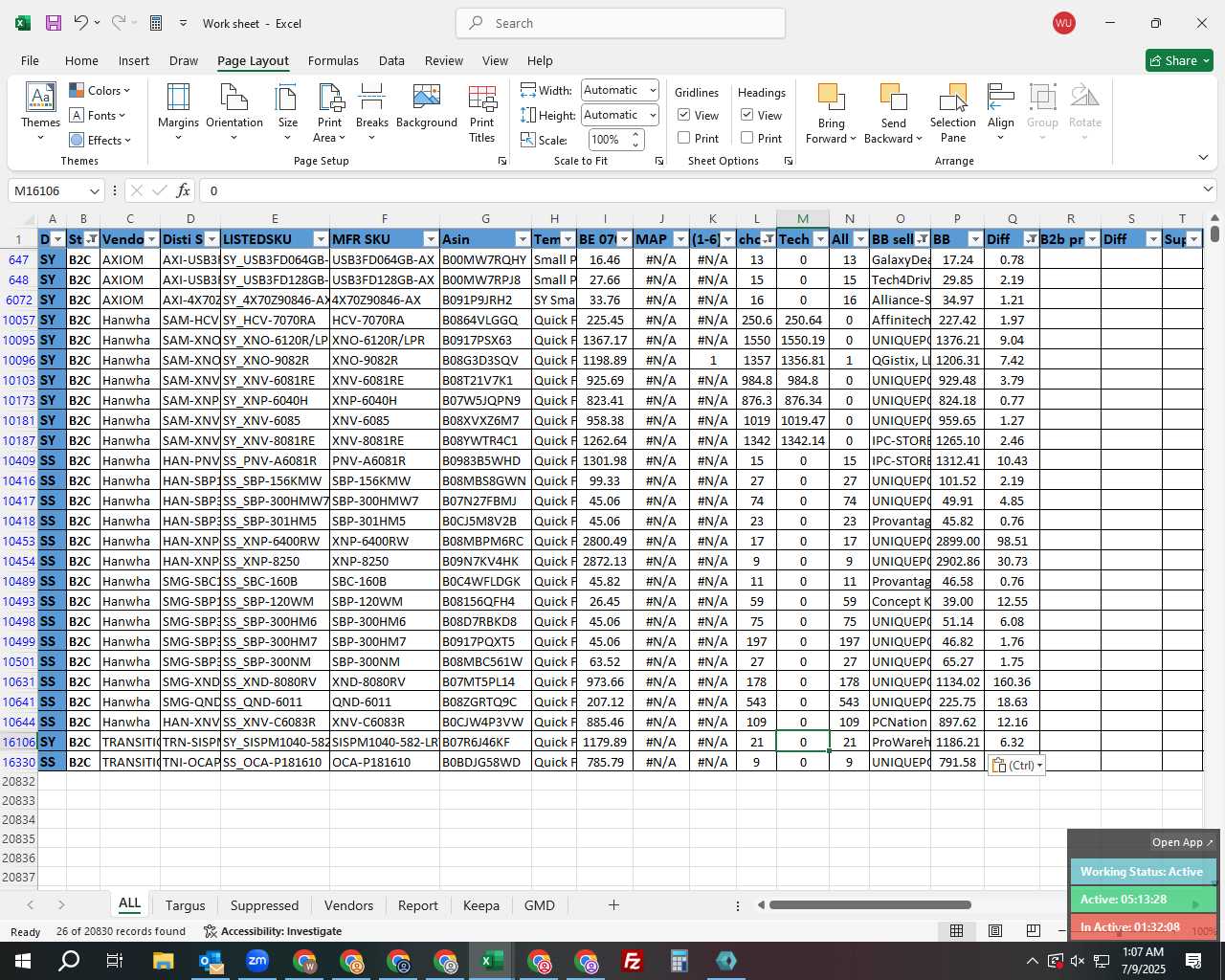Screen dimensions: 1225x980
Task: Select Normal view icon in status bar
Action: 956,930
